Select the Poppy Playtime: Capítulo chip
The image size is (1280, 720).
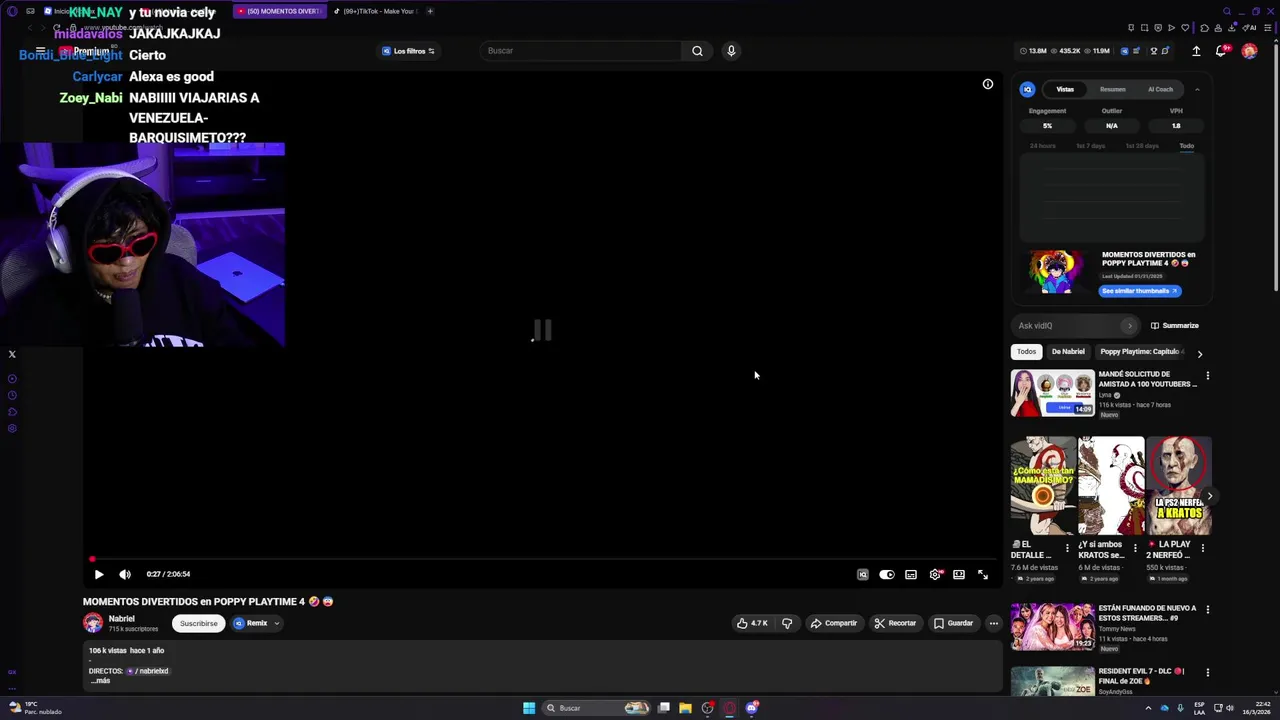[x=1140, y=352]
